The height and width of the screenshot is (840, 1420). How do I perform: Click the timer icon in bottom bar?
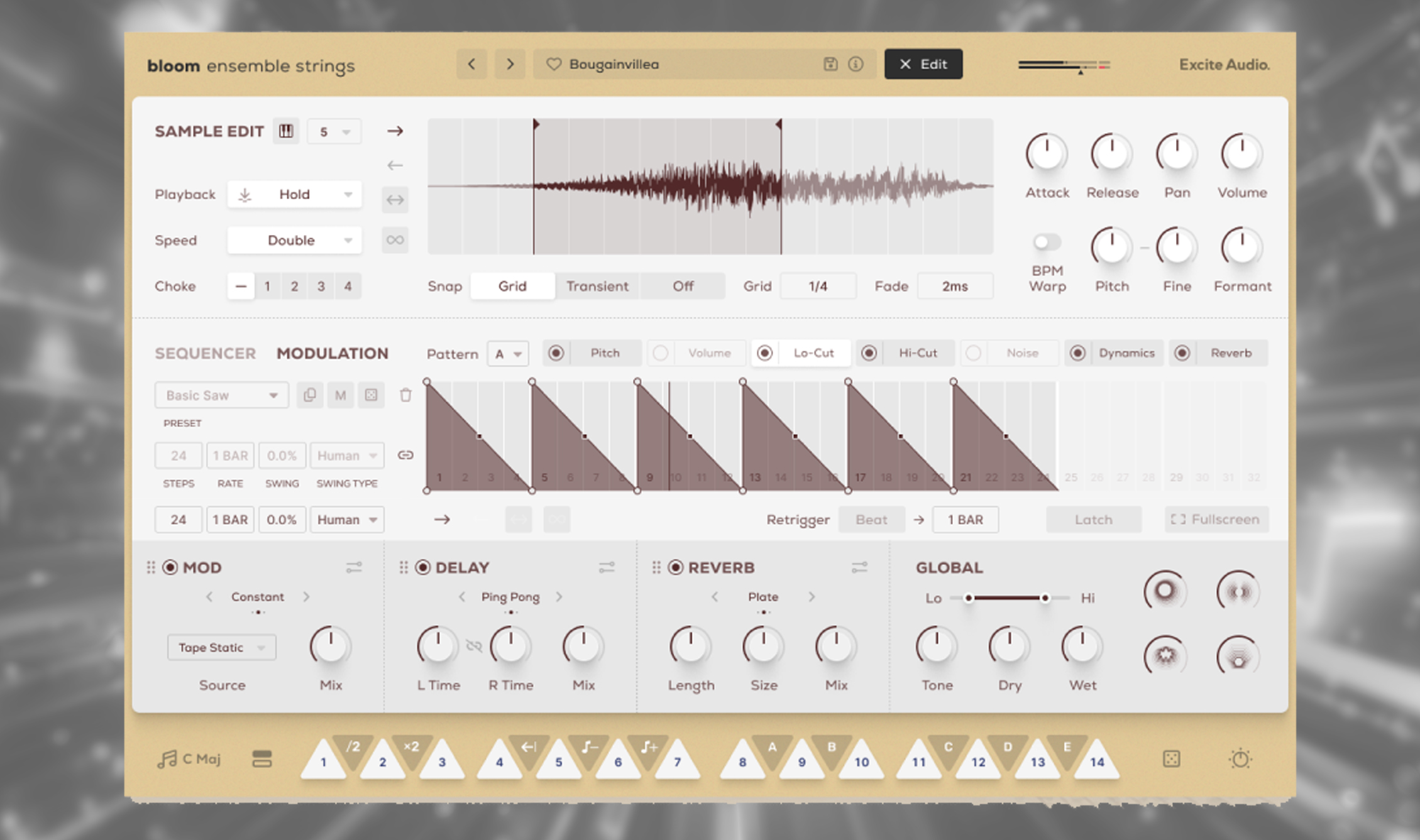[x=1240, y=759]
